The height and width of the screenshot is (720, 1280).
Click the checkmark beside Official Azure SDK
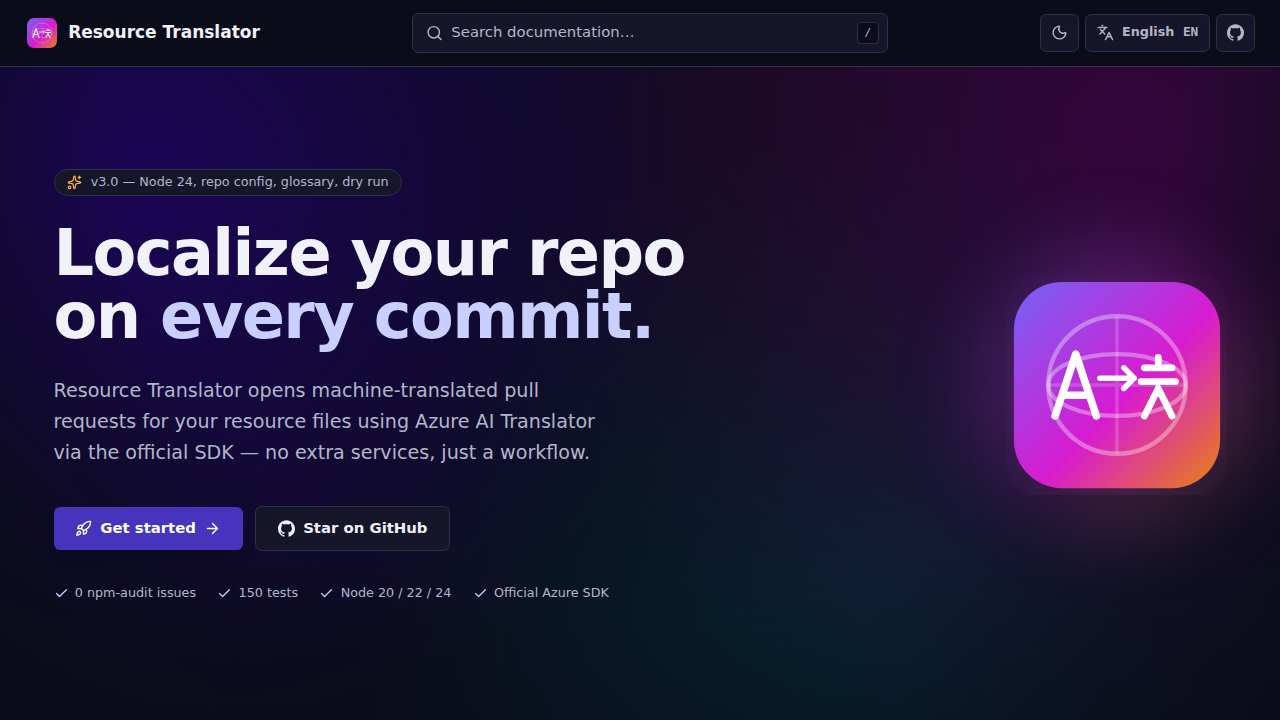[x=481, y=593]
